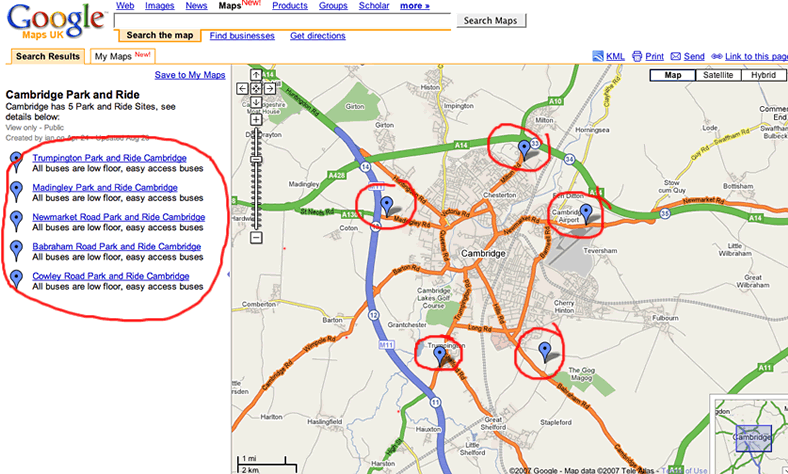Click the pin icon beside Babraham Road Park and Ride

tap(17, 250)
